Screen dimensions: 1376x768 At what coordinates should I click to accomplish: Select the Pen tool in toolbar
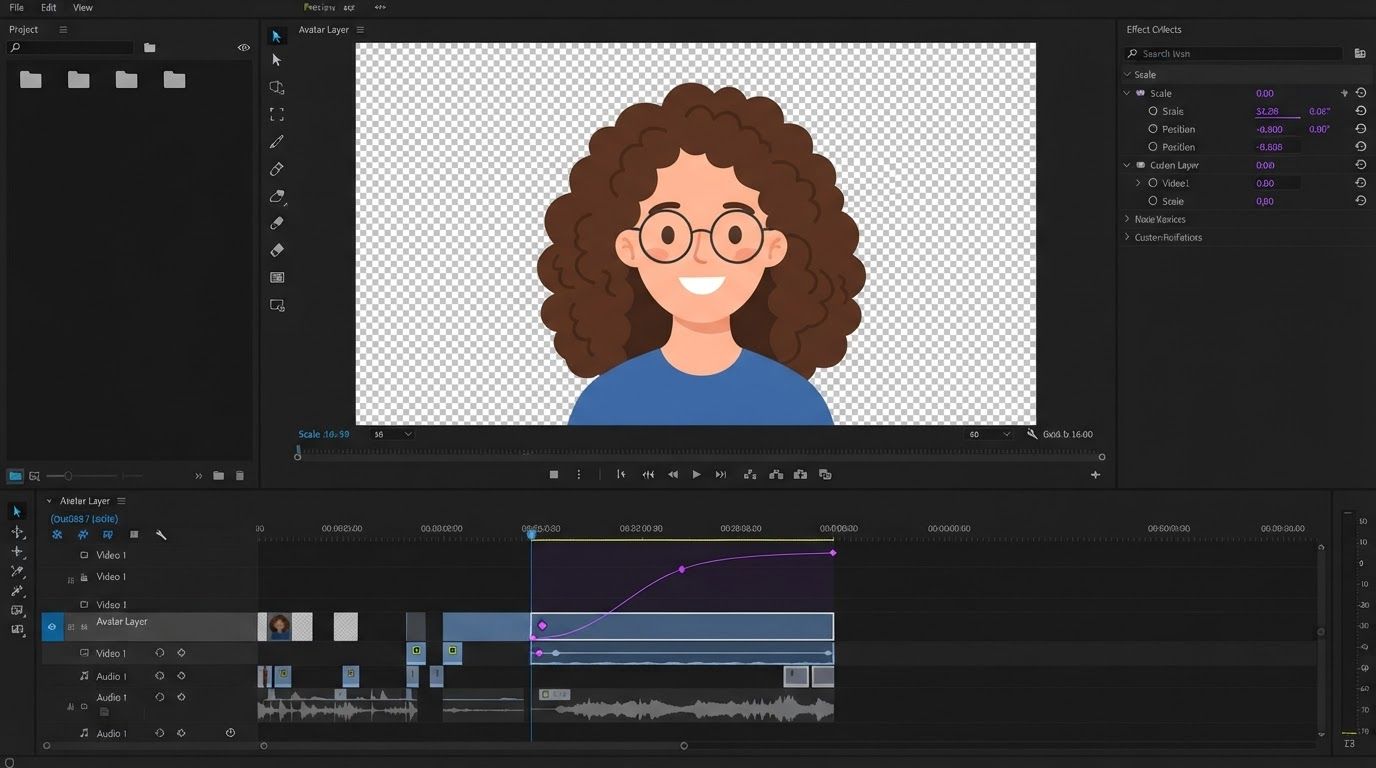click(277, 142)
